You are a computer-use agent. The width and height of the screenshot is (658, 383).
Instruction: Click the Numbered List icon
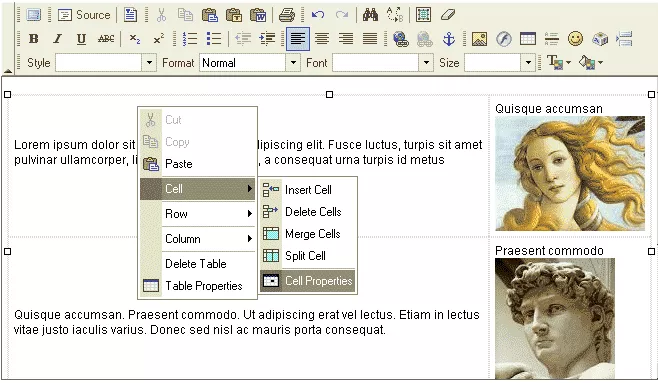point(190,39)
